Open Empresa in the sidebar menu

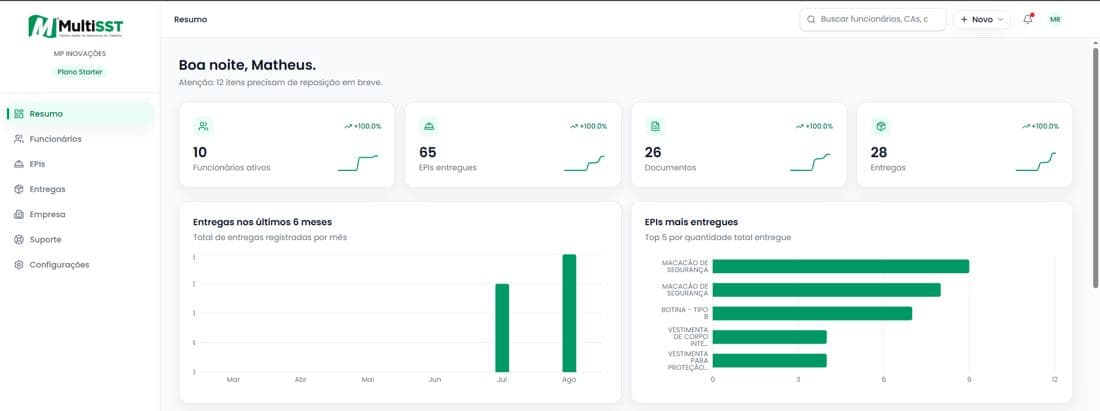[79, 215]
